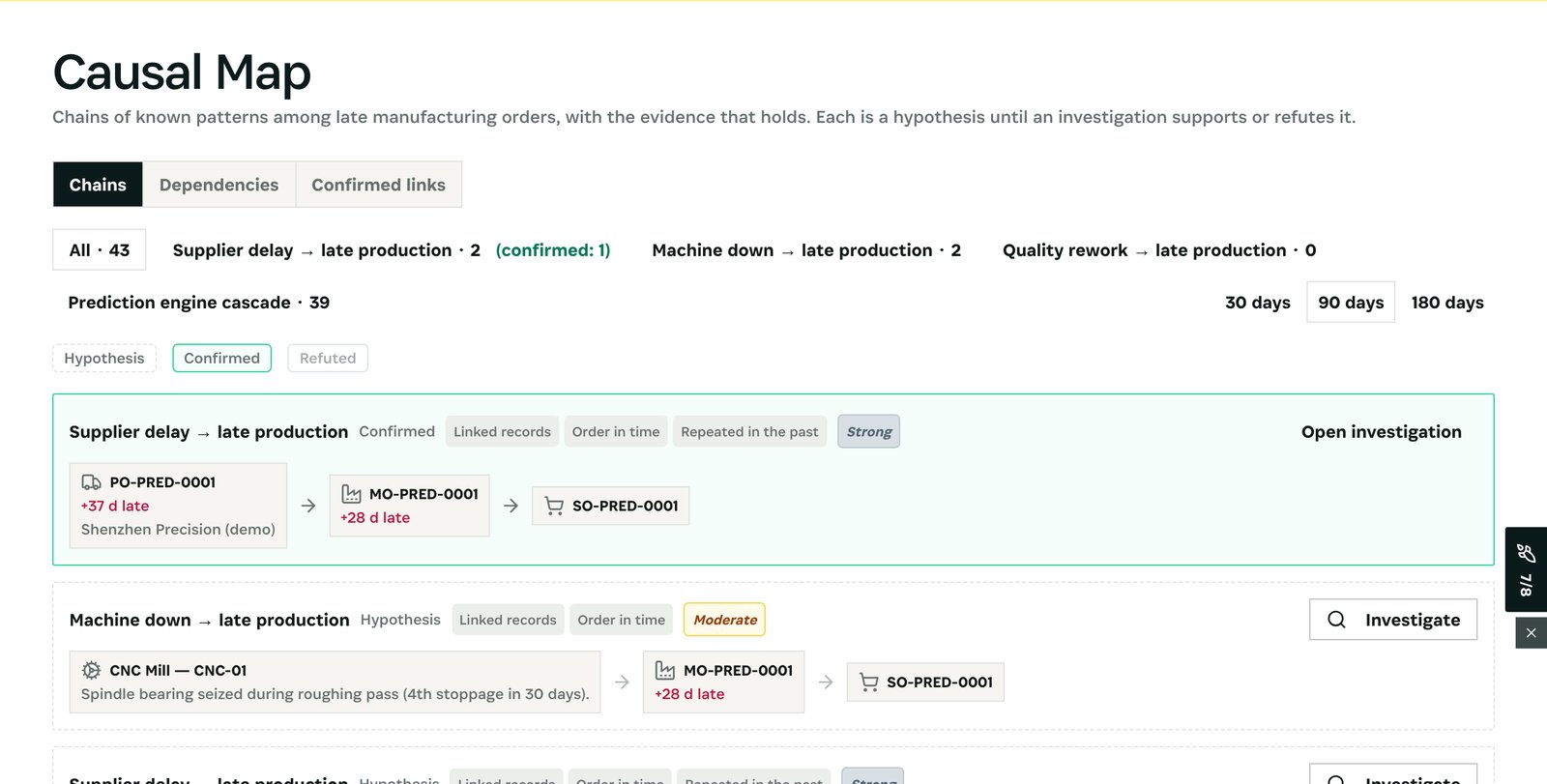Open SO-PRED-0001 card in the Supplier delay chain

[611, 506]
